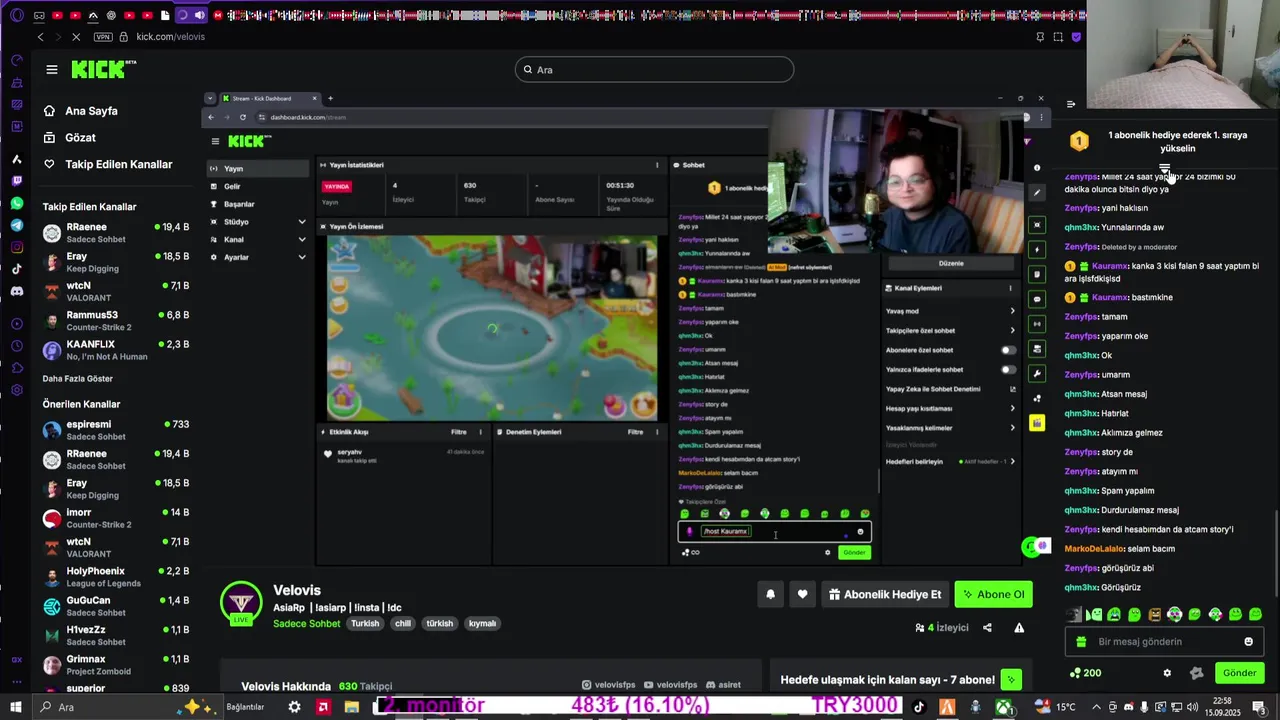Image resolution: width=1280 pixels, height=720 pixels.
Task: Open Opera sidebar settings gear
Action: (x=17, y=390)
